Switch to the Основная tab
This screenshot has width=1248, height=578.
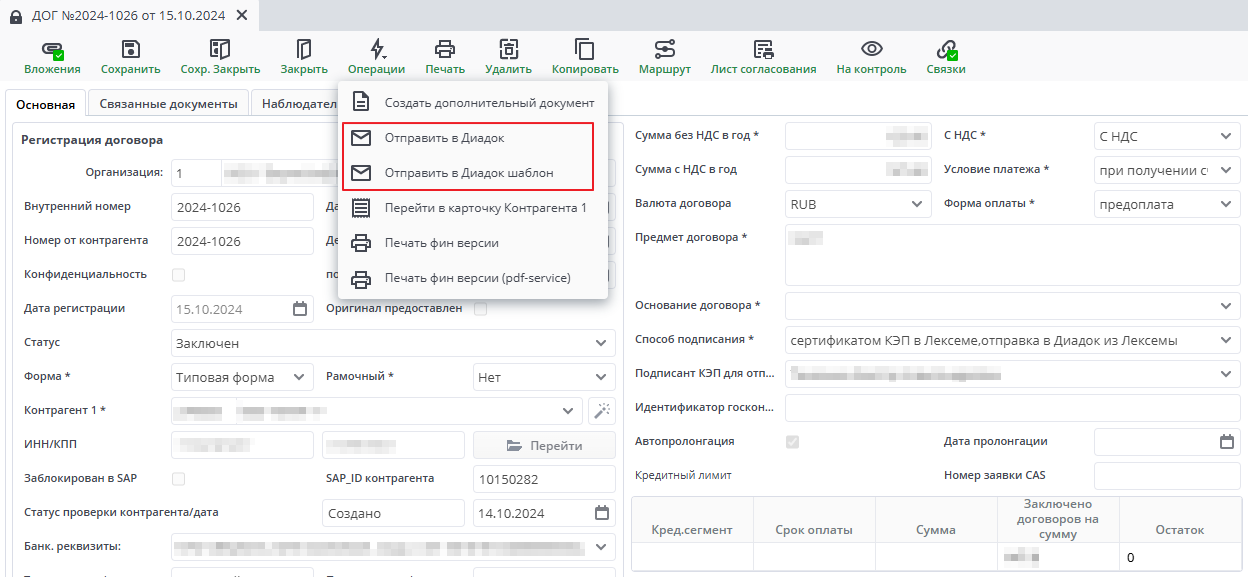click(45, 104)
